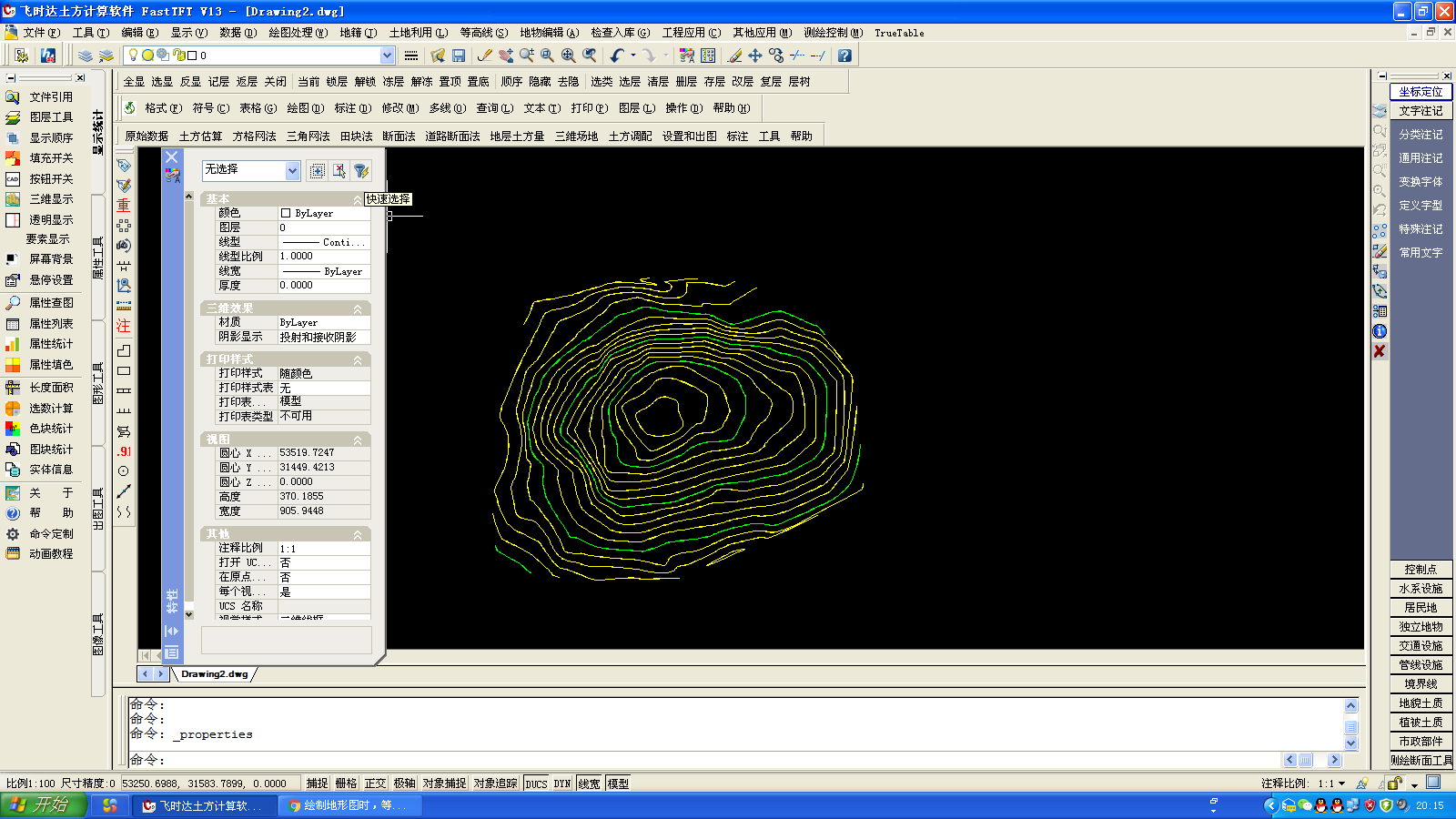Click the 属性查图 magnifier icon in left panel
The image size is (1456, 819).
click(x=13, y=302)
